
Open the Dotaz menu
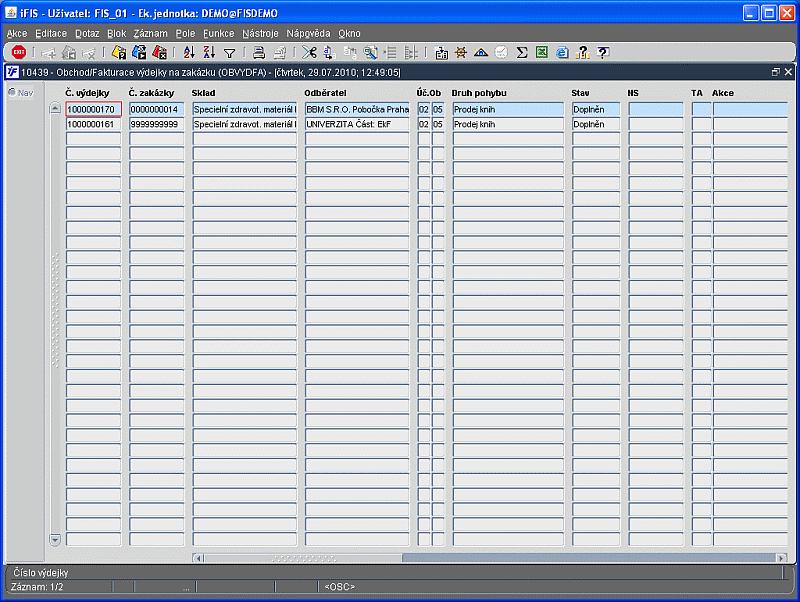87,33
